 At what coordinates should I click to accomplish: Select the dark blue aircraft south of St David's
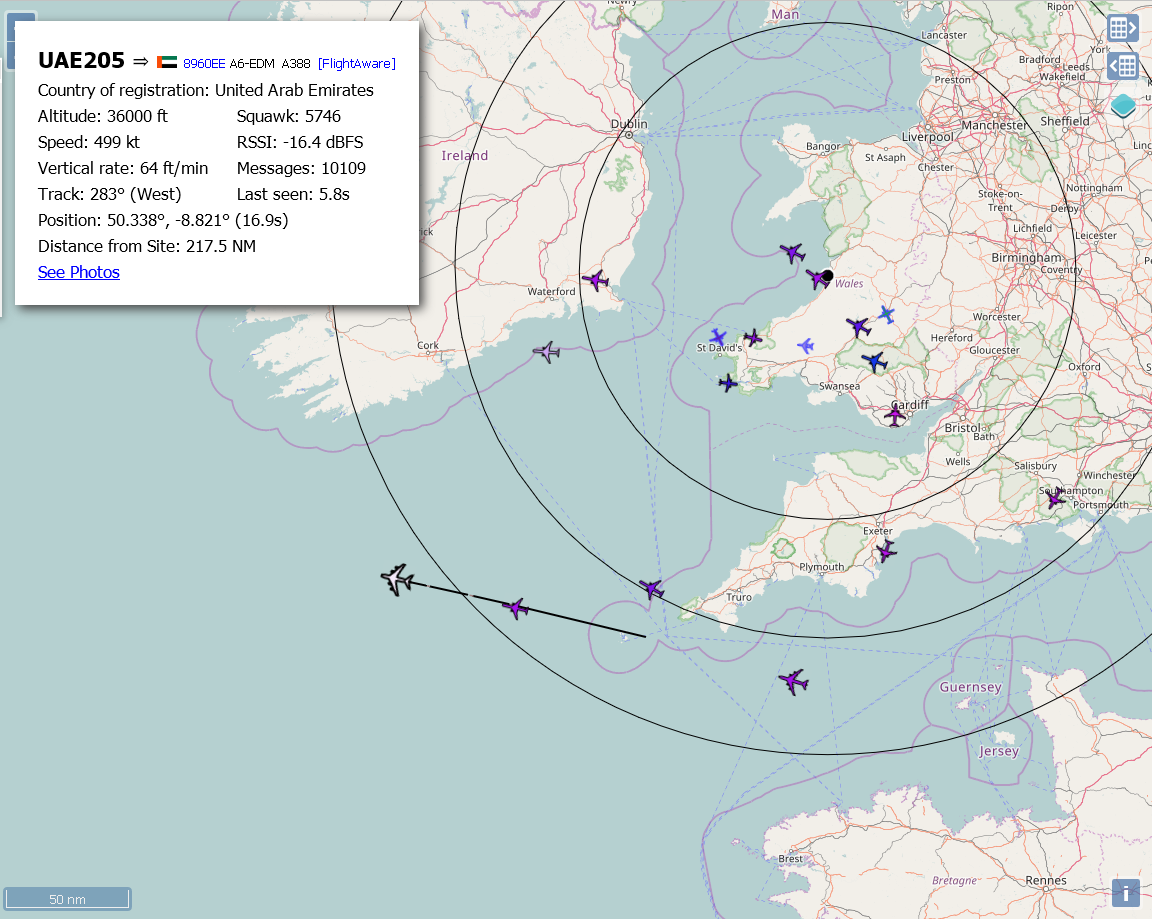728,383
